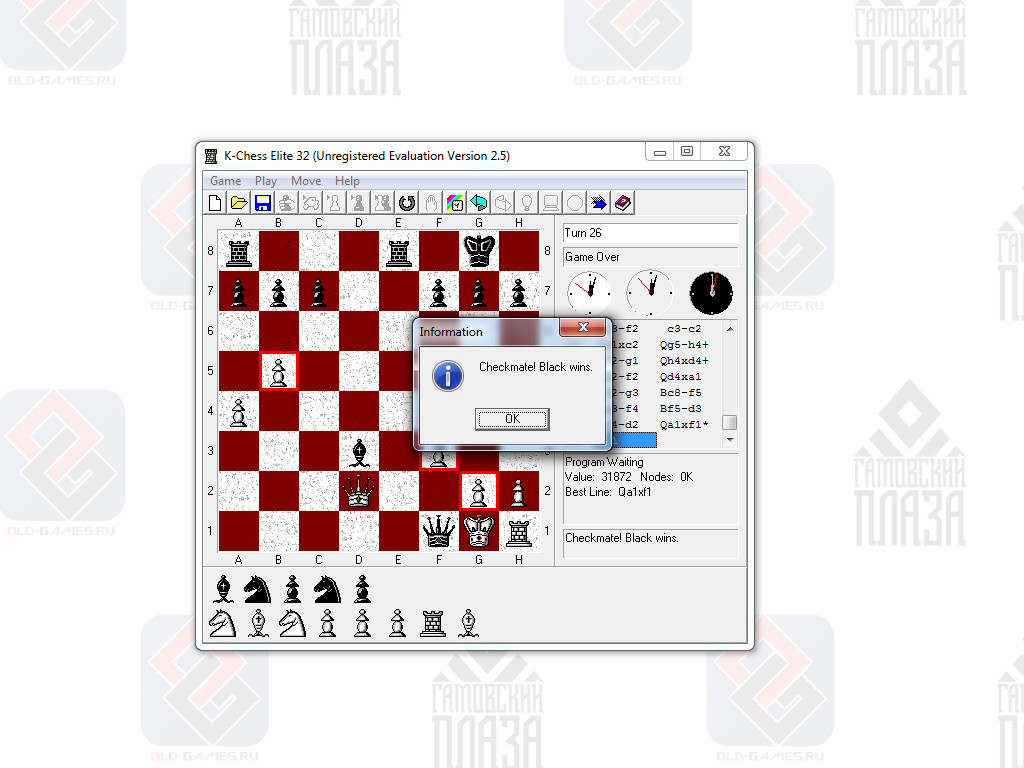This screenshot has width=1024, height=768.
Task: Click the Game Over status field
Action: [650, 257]
